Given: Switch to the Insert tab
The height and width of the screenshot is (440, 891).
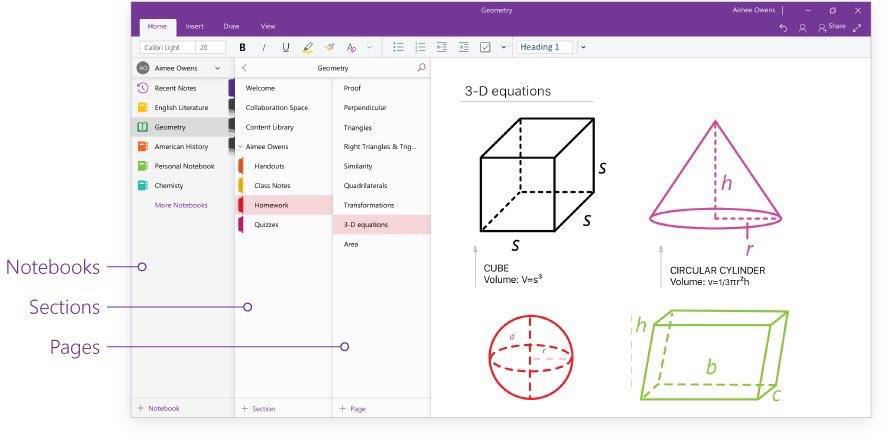Looking at the screenshot, I should pyautogui.click(x=194, y=26).
